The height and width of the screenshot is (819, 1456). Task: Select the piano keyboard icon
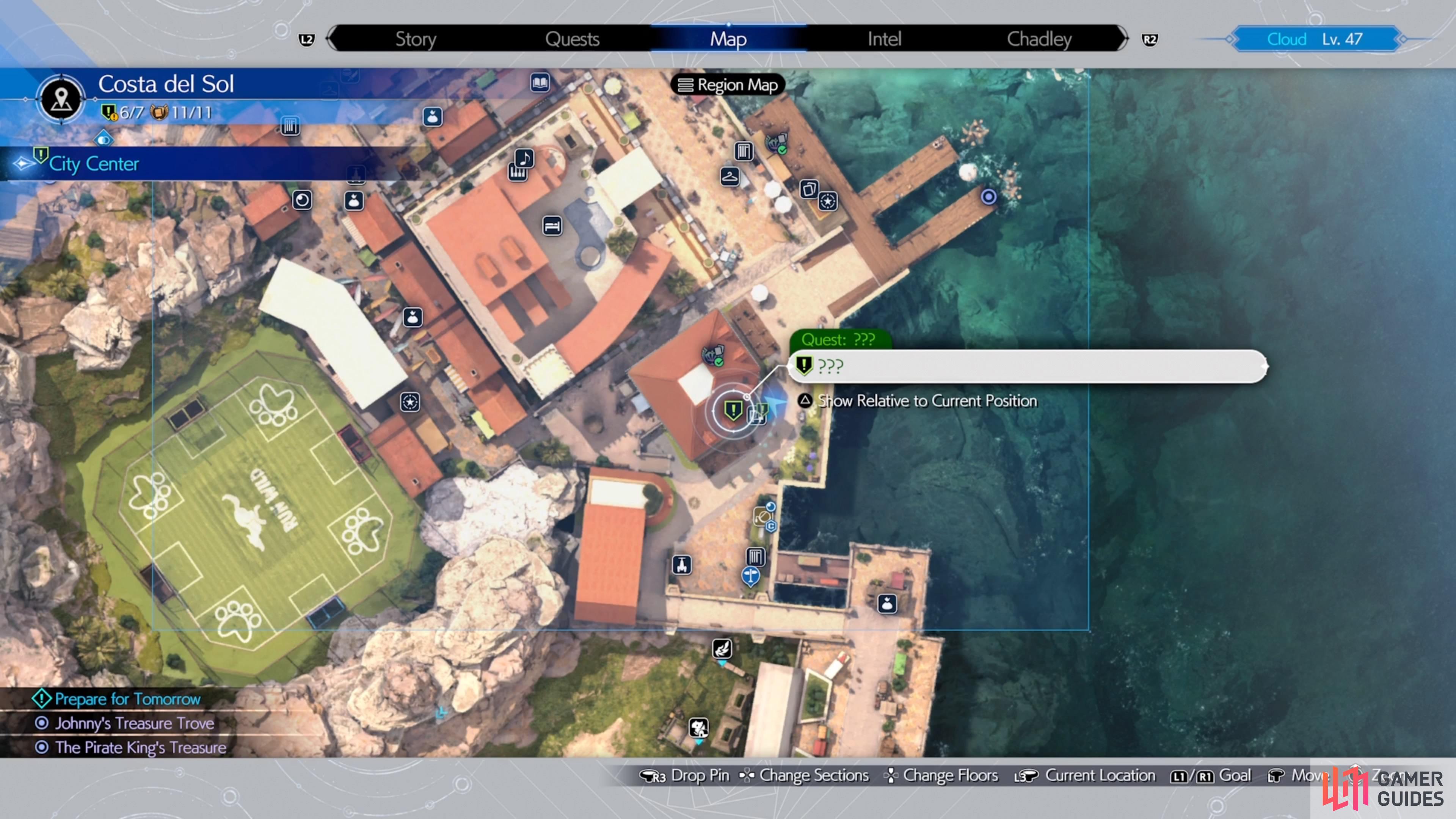pos(516,172)
